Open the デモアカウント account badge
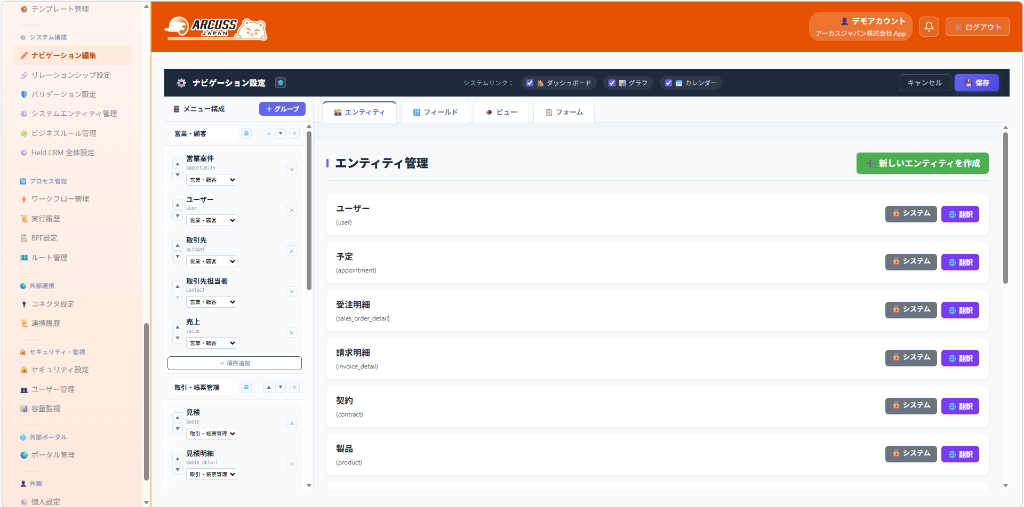Screen dimensions: 1024x507 pos(861,27)
